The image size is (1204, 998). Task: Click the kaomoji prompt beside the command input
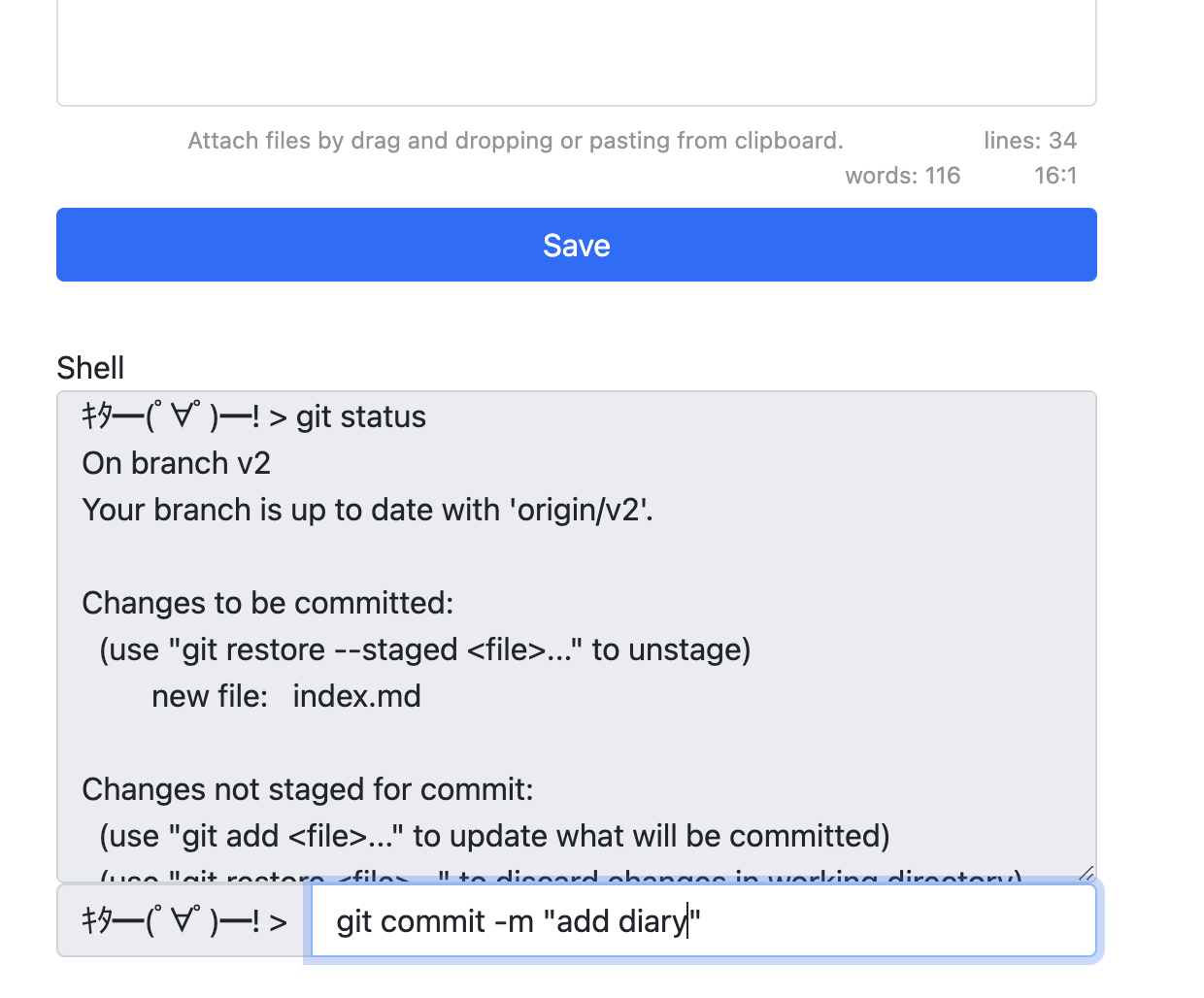pyautogui.click(x=184, y=920)
